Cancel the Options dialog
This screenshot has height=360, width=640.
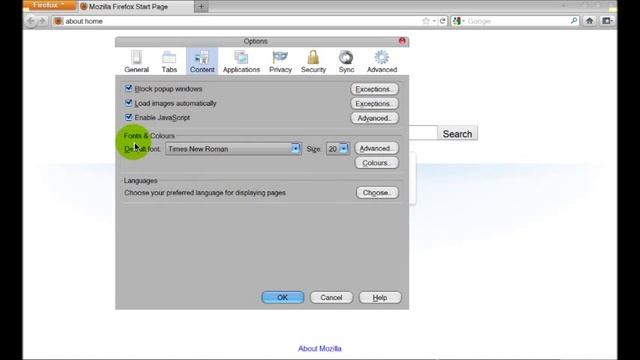tap(331, 298)
